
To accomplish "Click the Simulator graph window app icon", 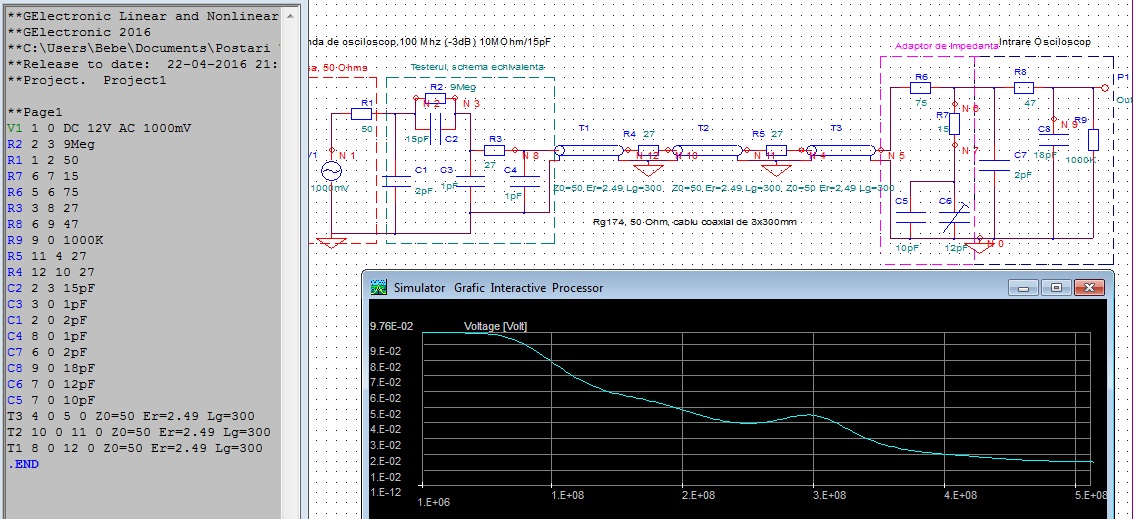I will click(379, 287).
